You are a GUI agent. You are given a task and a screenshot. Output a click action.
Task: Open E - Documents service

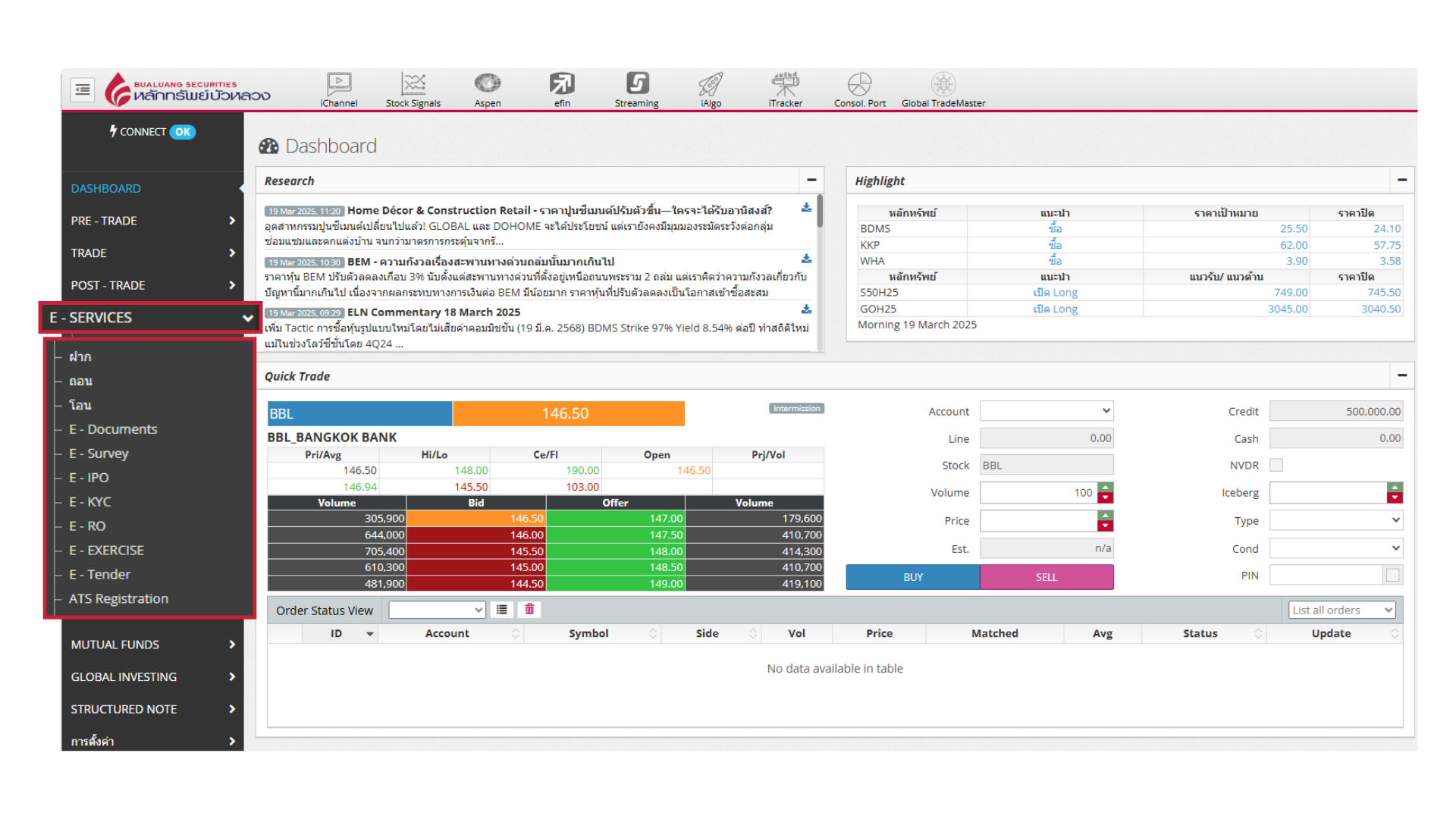point(113,429)
